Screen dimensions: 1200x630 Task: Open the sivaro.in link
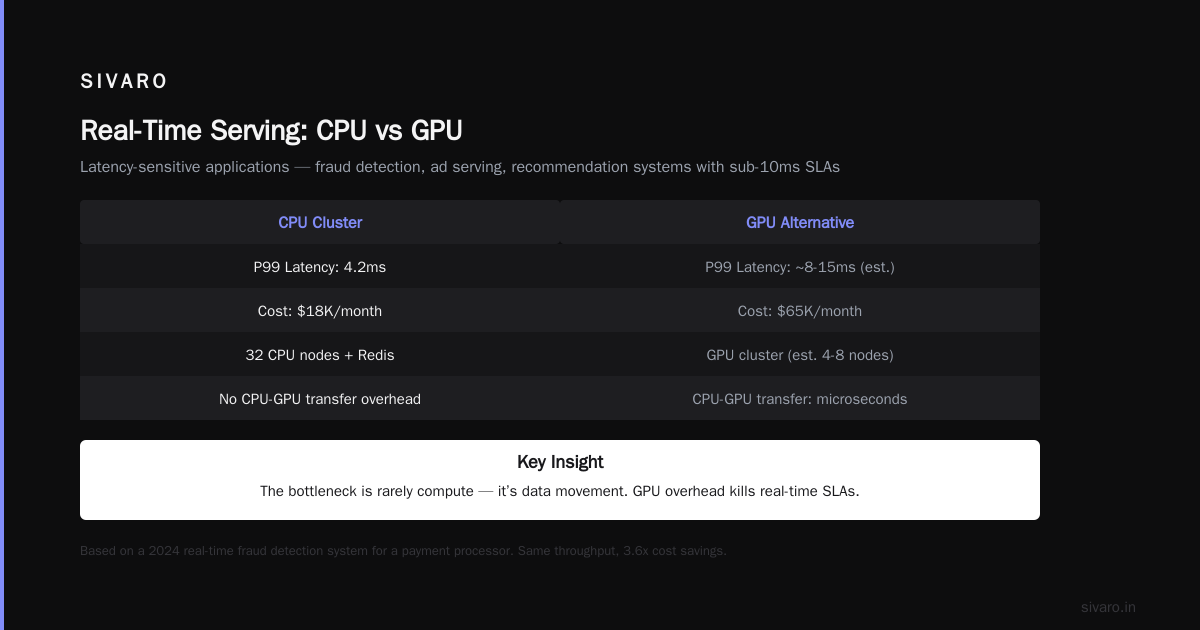pyautogui.click(x=1108, y=607)
